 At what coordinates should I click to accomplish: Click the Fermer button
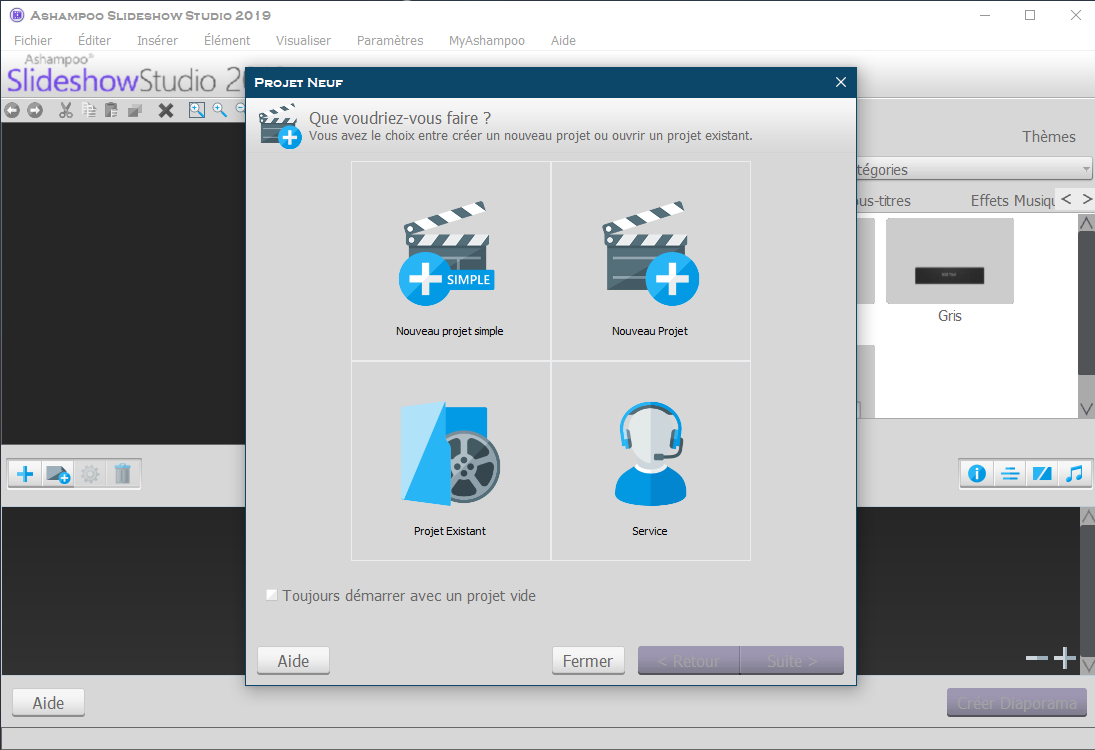tap(588, 661)
